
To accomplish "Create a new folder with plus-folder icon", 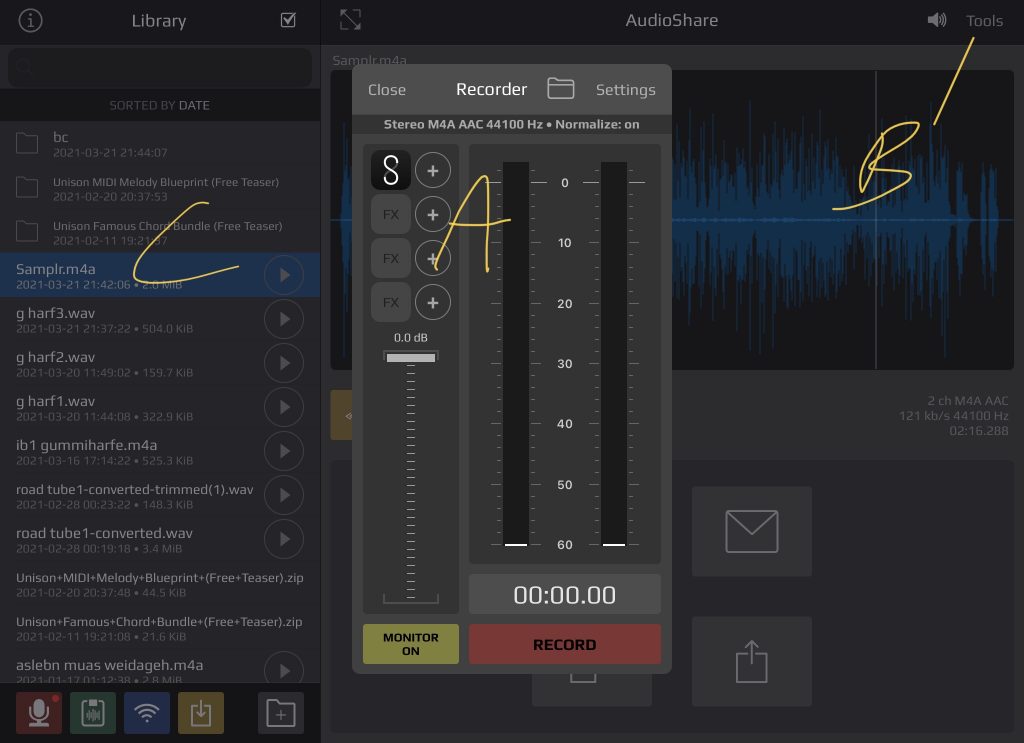I will click(x=281, y=712).
